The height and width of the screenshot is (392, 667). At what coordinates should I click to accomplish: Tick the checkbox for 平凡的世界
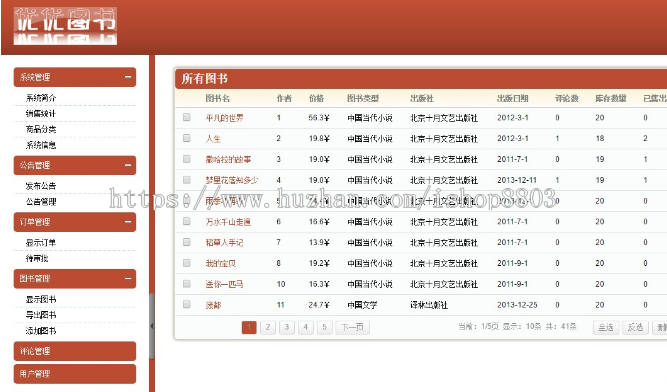[186, 117]
